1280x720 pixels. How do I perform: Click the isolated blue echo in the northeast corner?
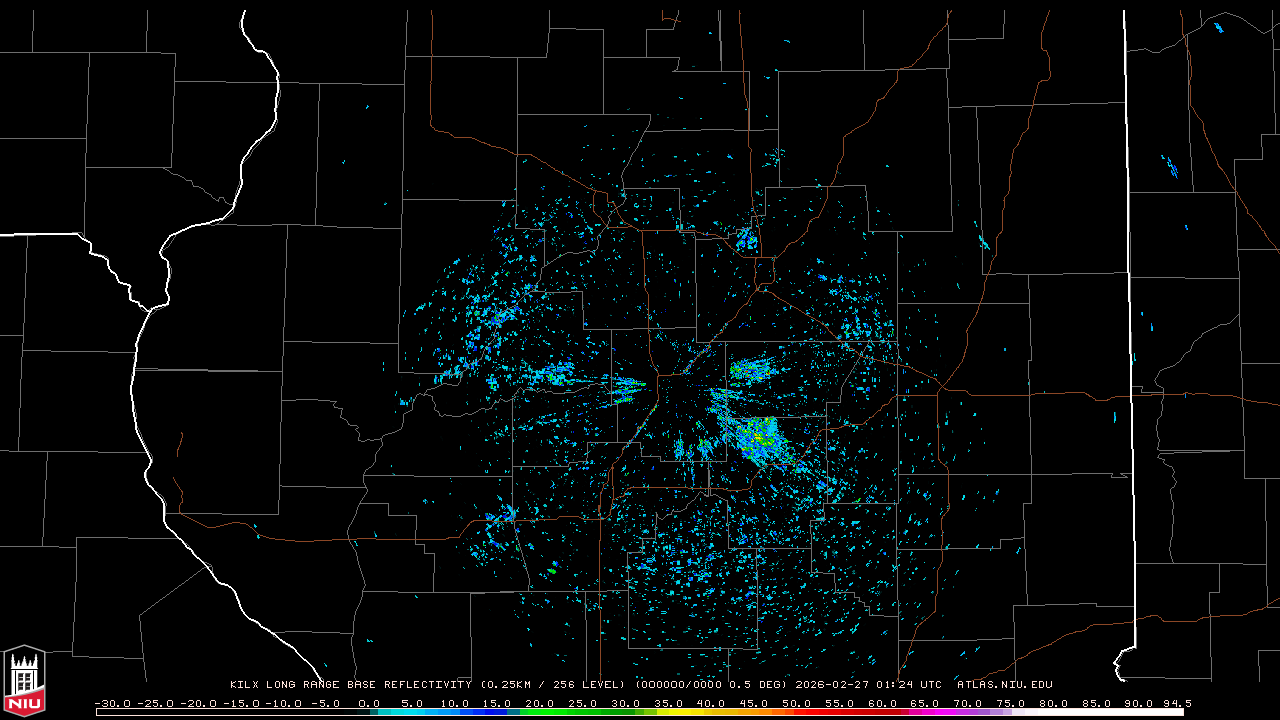pos(1168,166)
